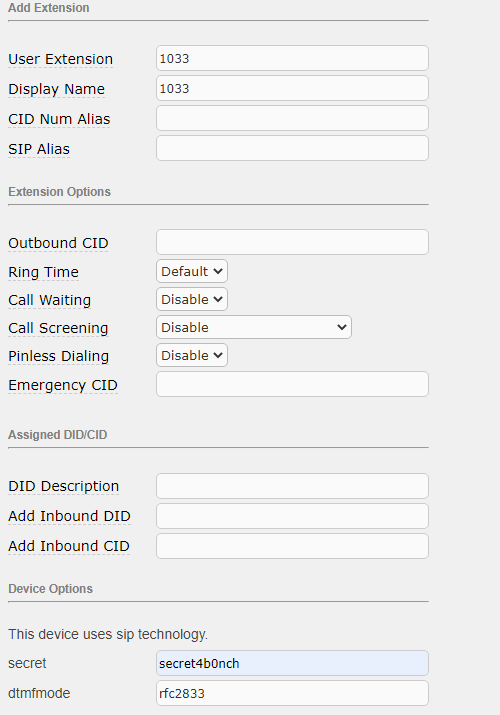Edit the Display Name field
The width and height of the screenshot is (500, 715).
(292, 88)
